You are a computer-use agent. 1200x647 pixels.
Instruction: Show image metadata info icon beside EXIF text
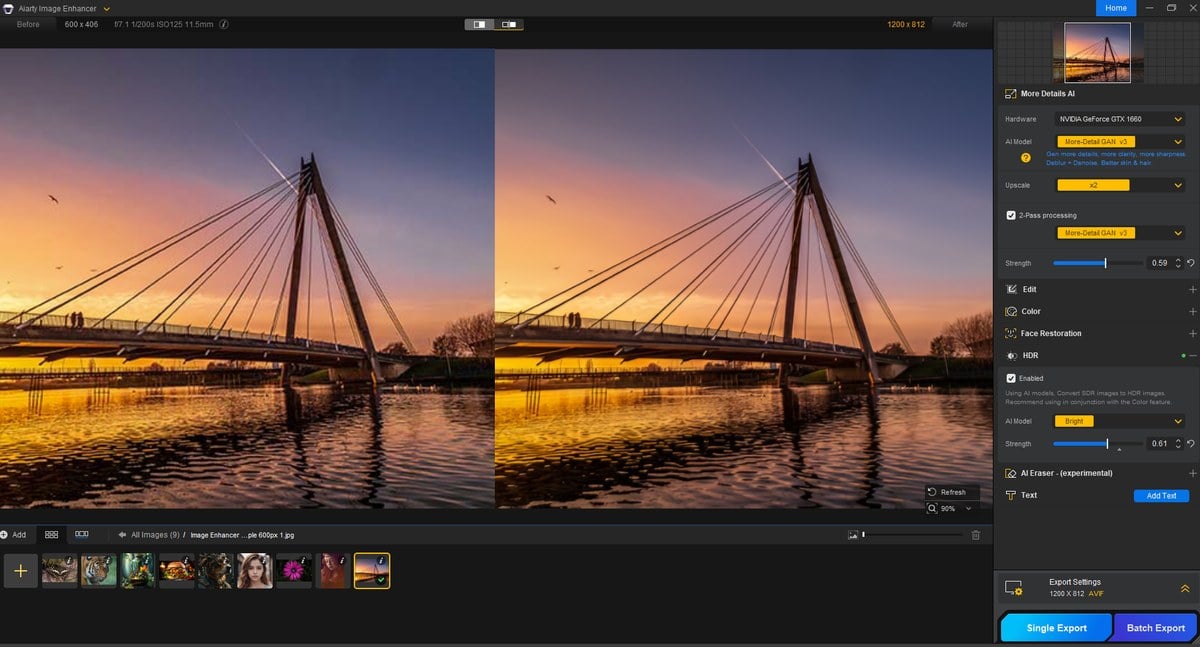click(x=223, y=24)
